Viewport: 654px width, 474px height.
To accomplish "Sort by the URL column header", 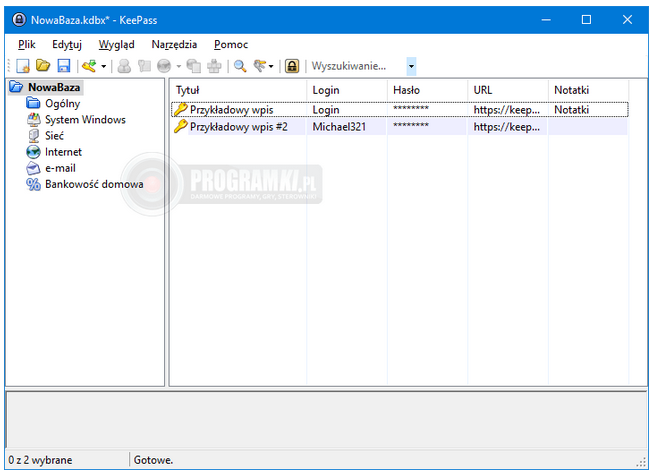I will pyautogui.click(x=508, y=90).
